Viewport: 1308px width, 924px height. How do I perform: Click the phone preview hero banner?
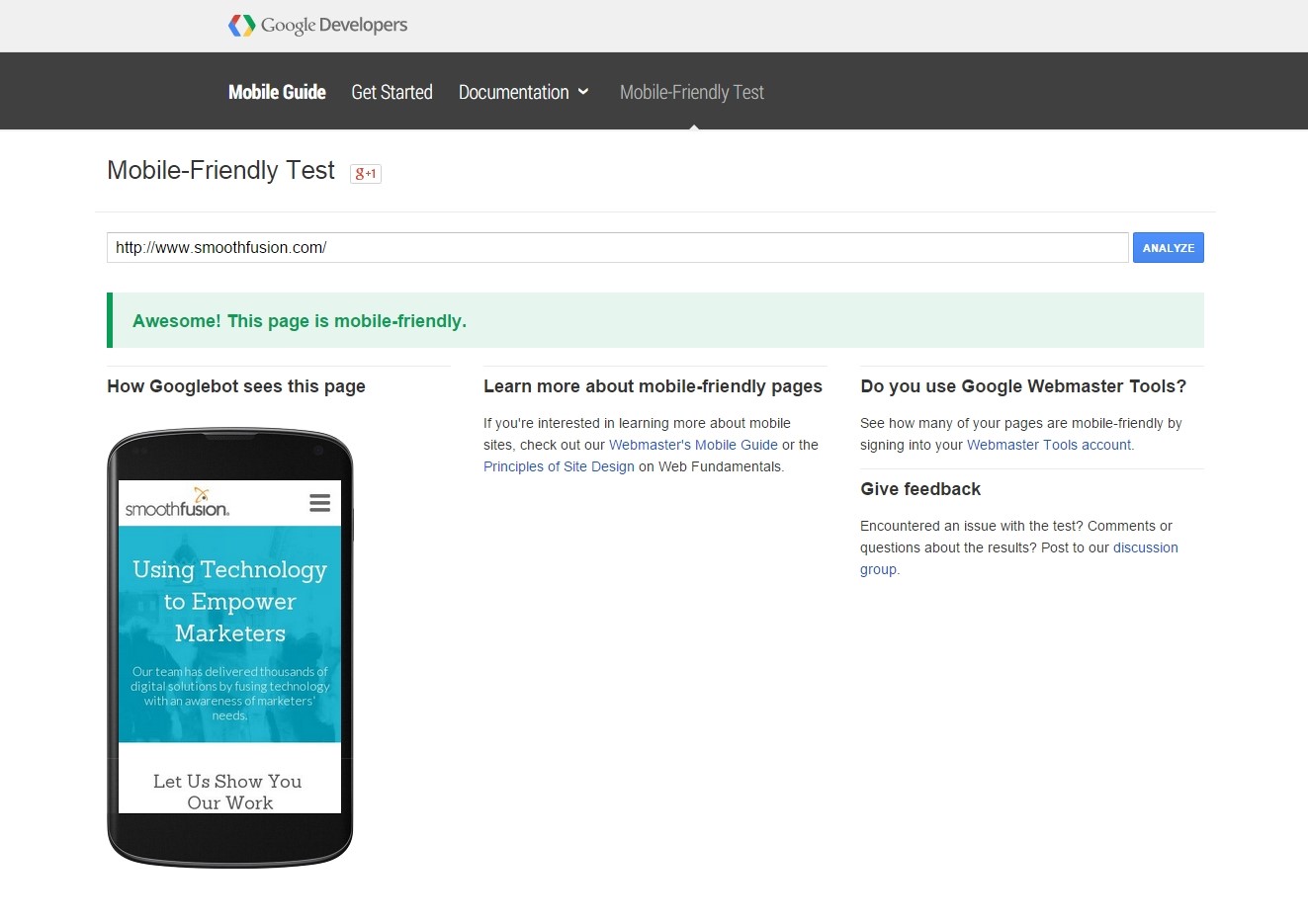pos(229,634)
